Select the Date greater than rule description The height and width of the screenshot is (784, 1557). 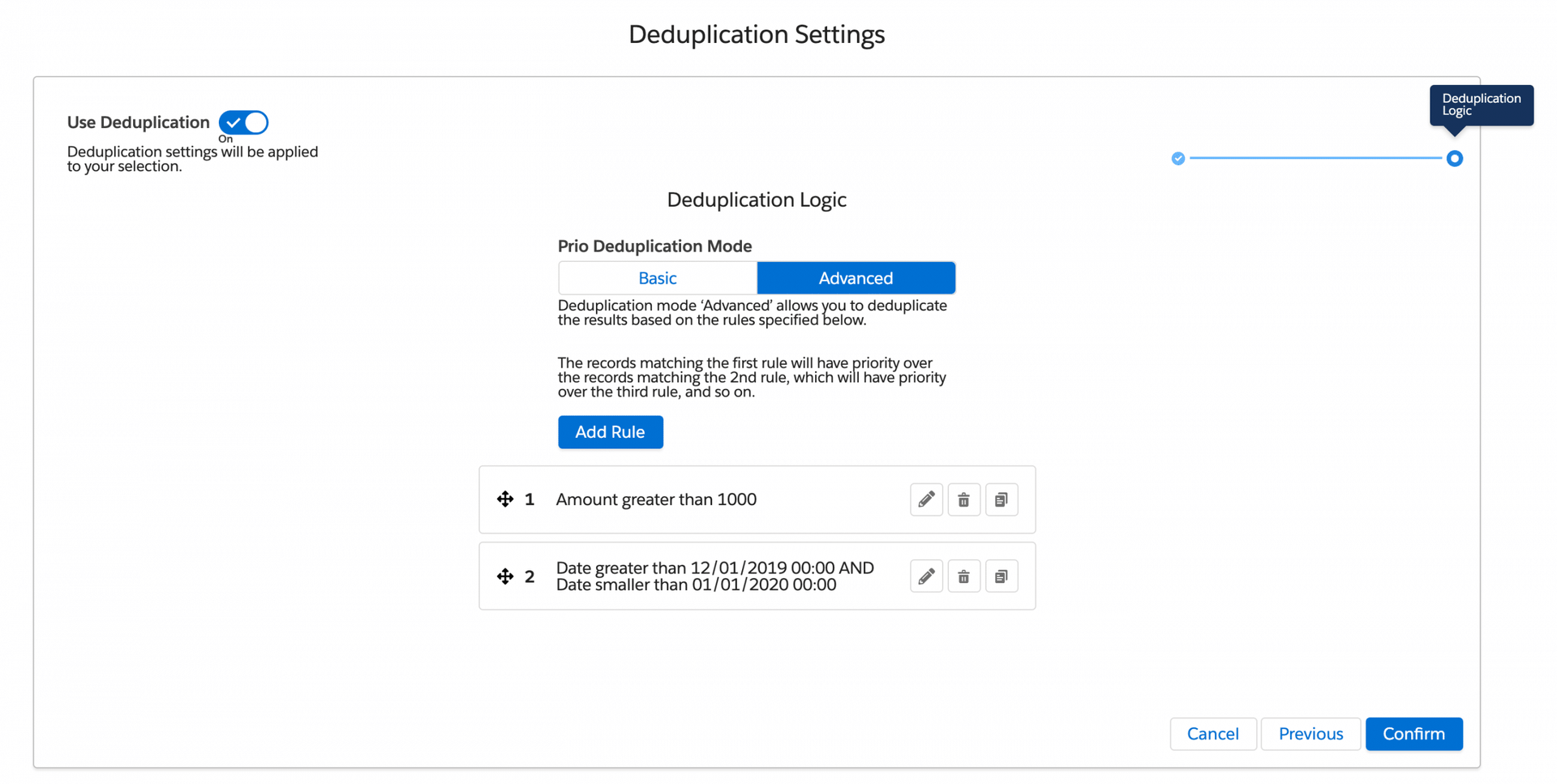(714, 576)
